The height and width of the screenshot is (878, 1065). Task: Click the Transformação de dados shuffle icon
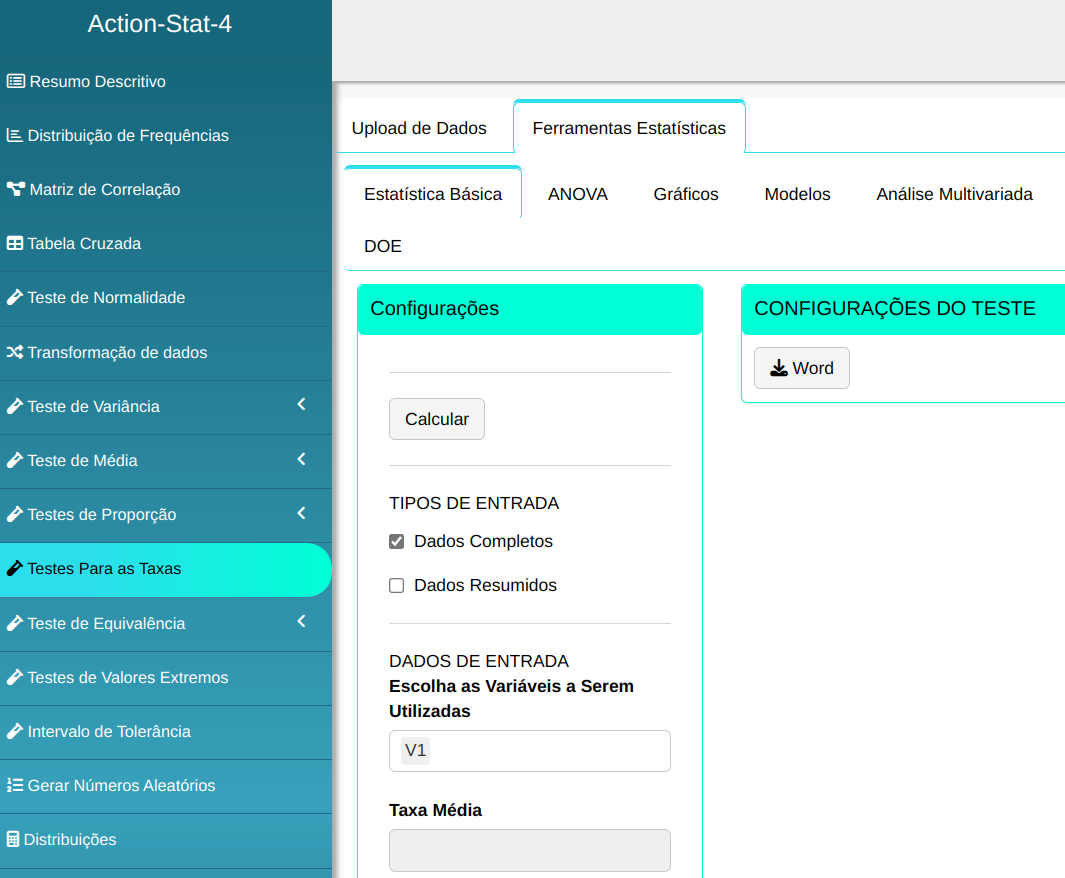(x=15, y=353)
